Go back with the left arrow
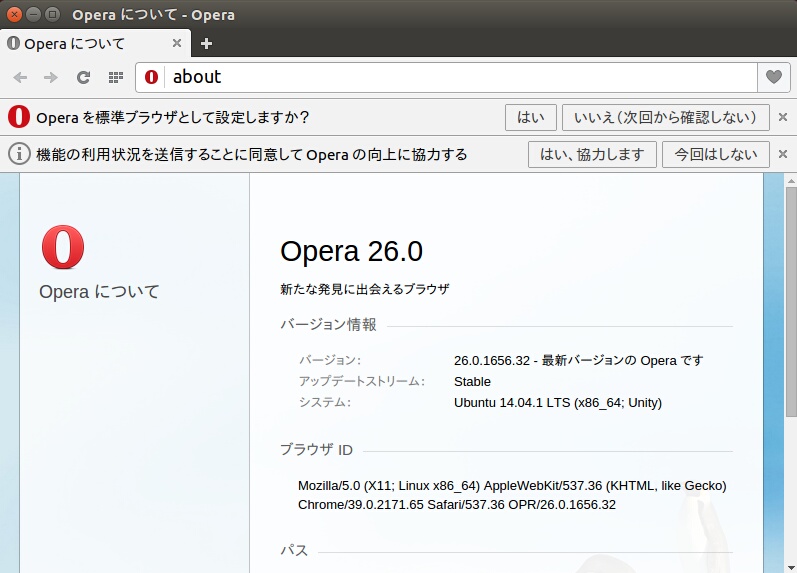797x573 pixels. (x=20, y=77)
